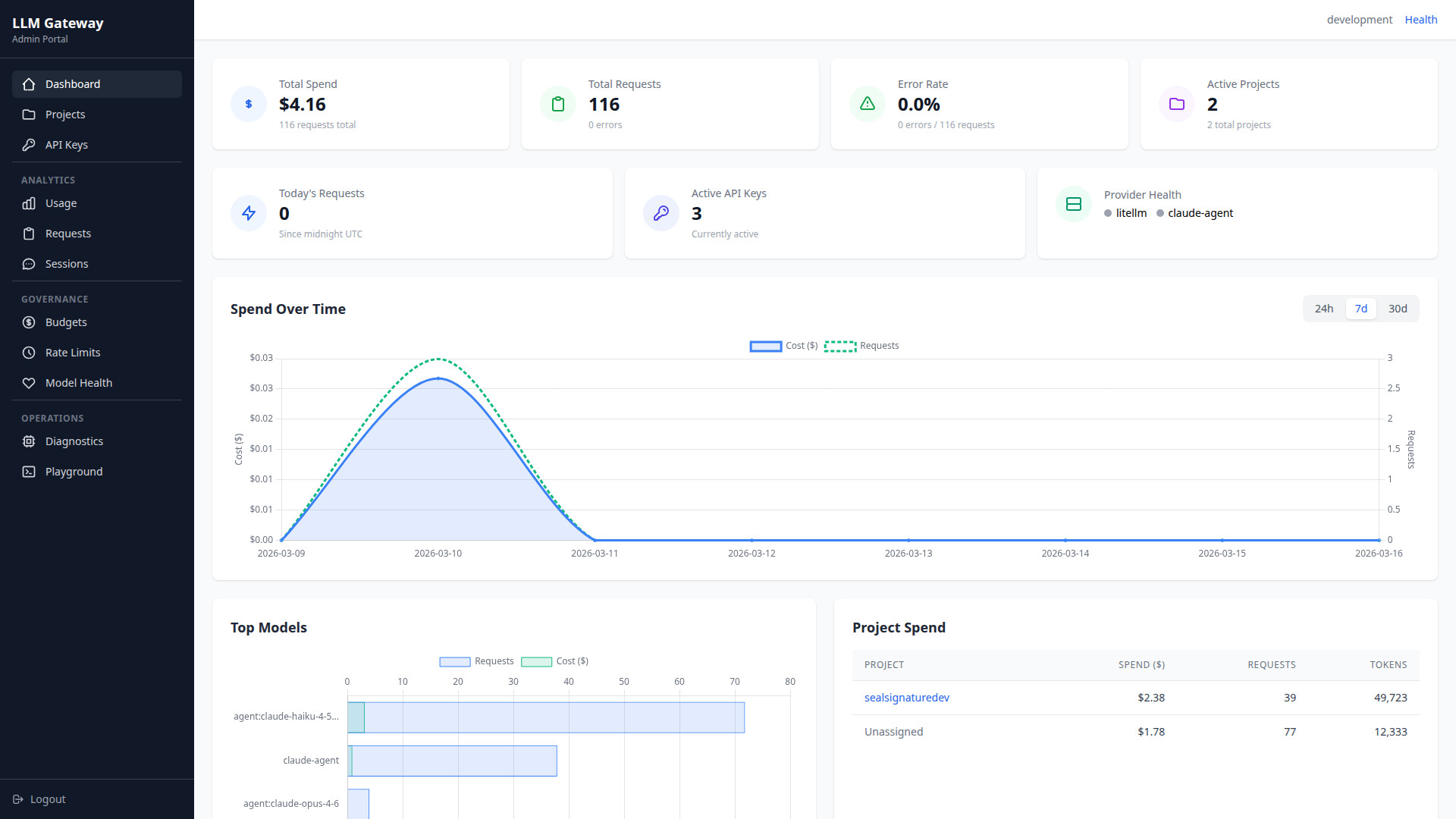
Task: Click the Health link at top right
Action: pyautogui.click(x=1421, y=19)
